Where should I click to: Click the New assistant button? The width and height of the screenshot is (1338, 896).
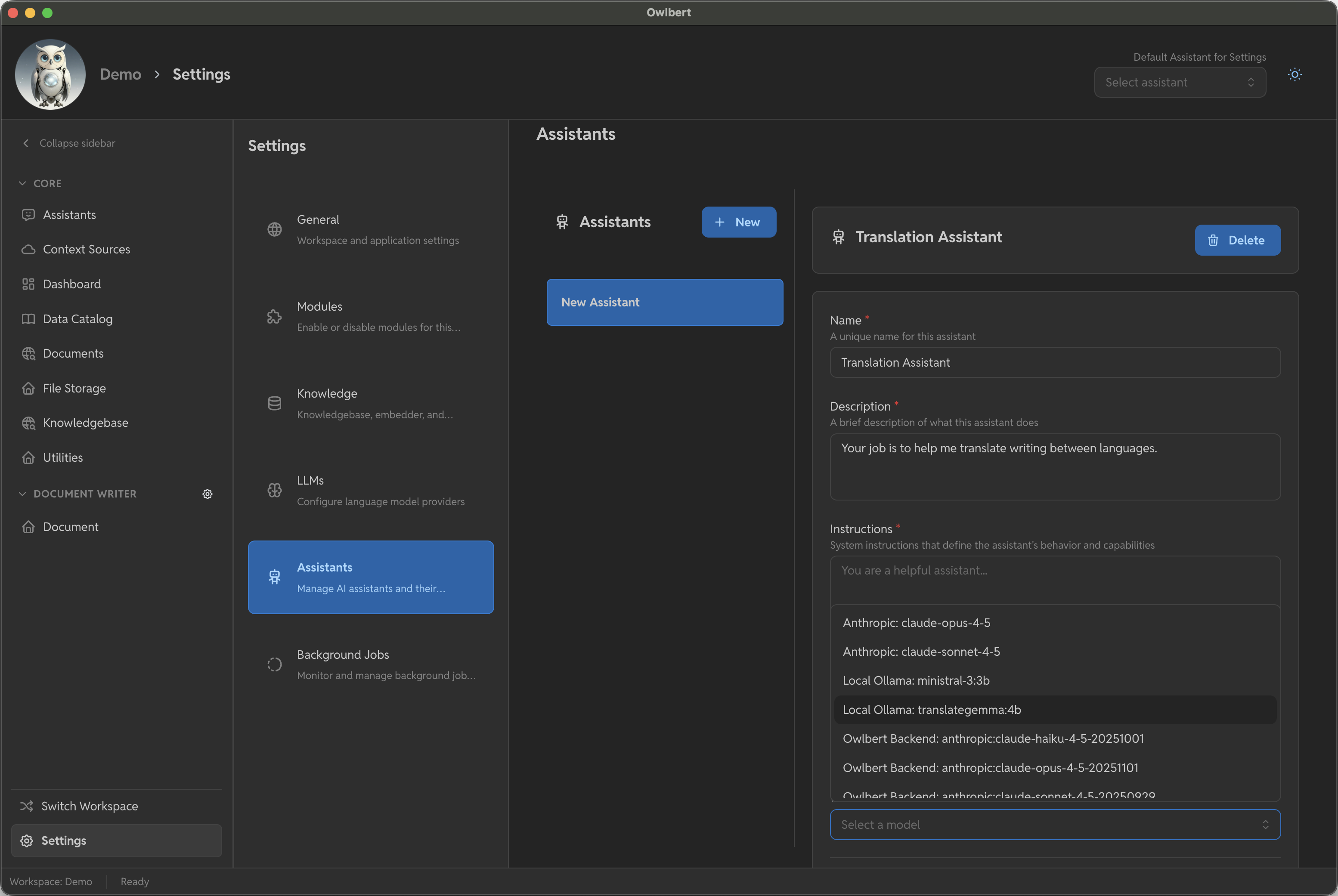pyautogui.click(x=738, y=222)
